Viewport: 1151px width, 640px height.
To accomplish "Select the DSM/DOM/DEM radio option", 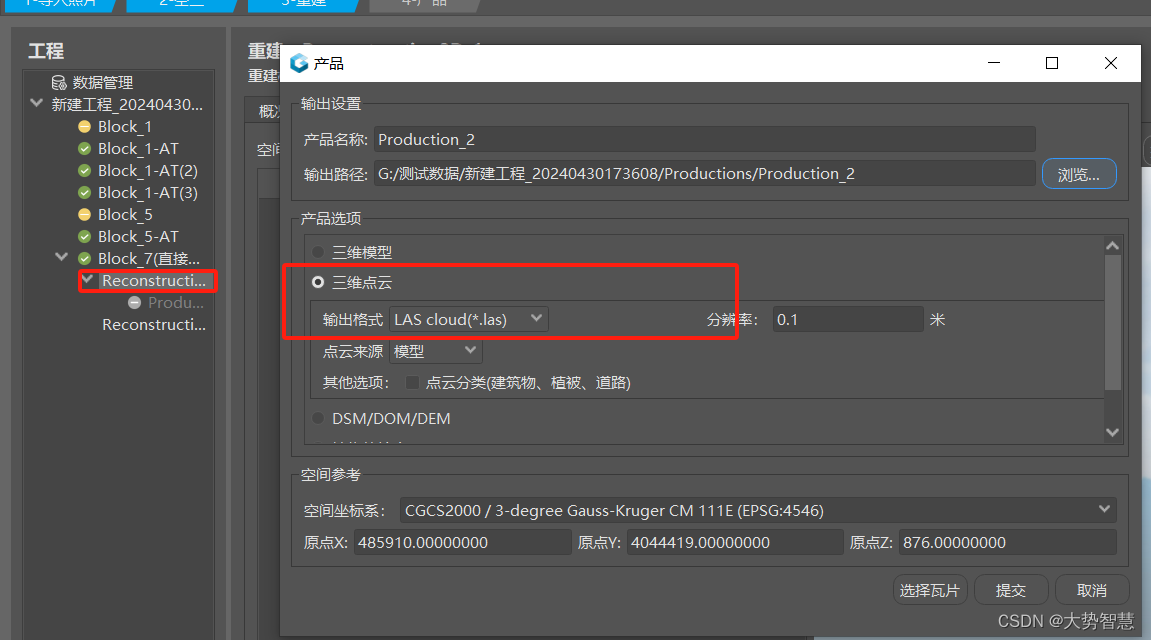I will (318, 418).
